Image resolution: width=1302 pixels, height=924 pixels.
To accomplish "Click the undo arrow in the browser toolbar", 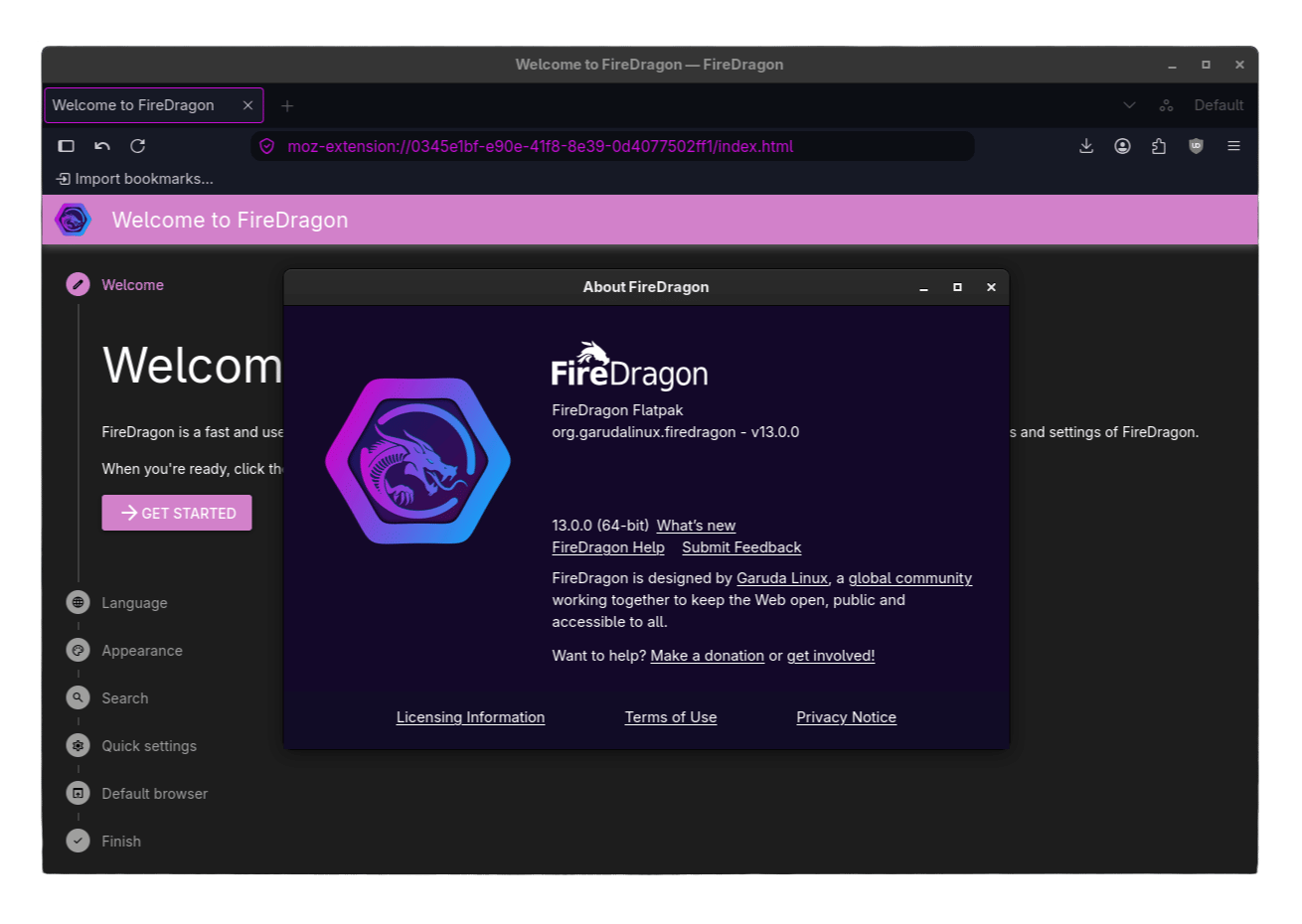I will pyautogui.click(x=102, y=146).
